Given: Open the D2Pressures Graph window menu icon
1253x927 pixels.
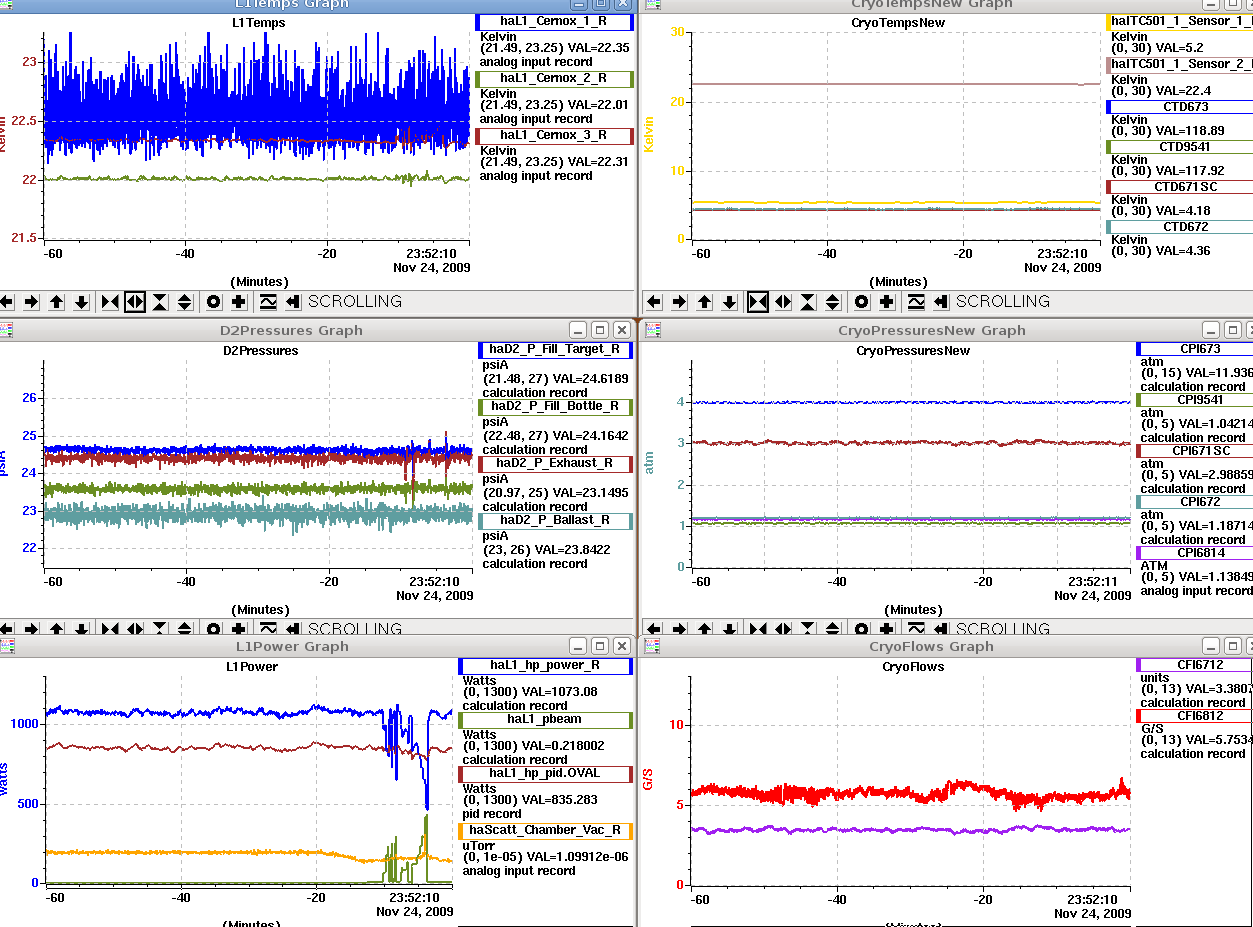Looking at the screenshot, I should click(7, 330).
